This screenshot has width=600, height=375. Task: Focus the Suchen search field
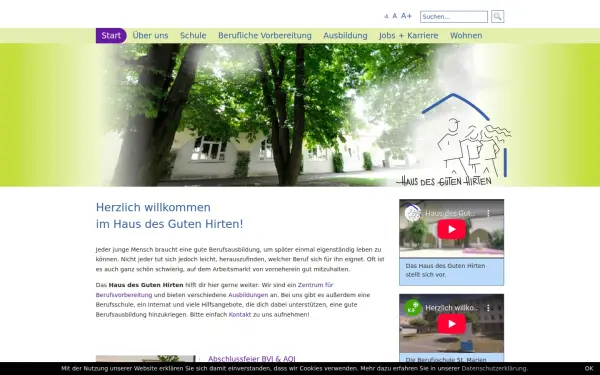(x=454, y=17)
